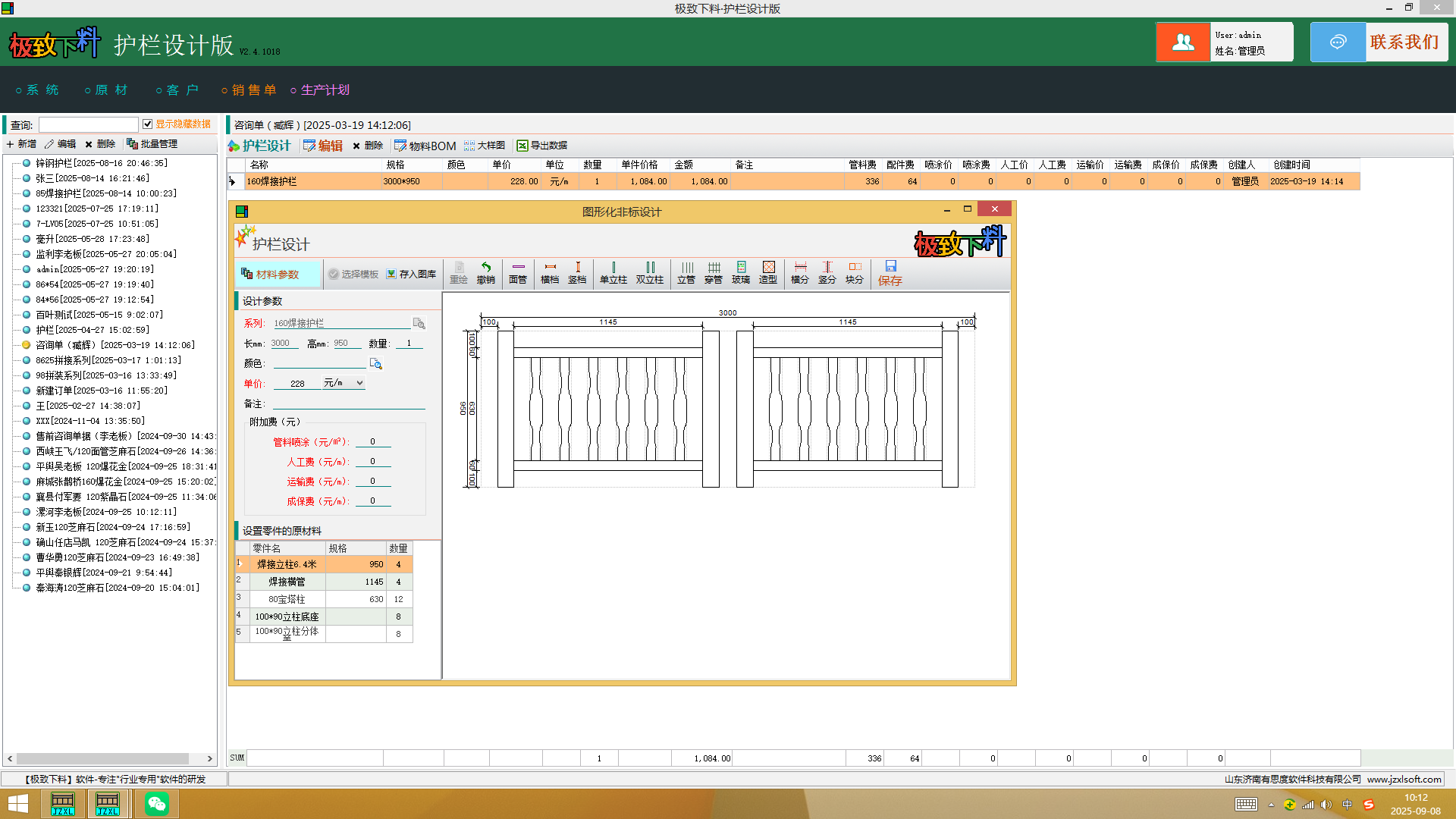Screen dimensions: 1456x819
Task: Open the 系统 menu
Action: [x=37, y=90]
